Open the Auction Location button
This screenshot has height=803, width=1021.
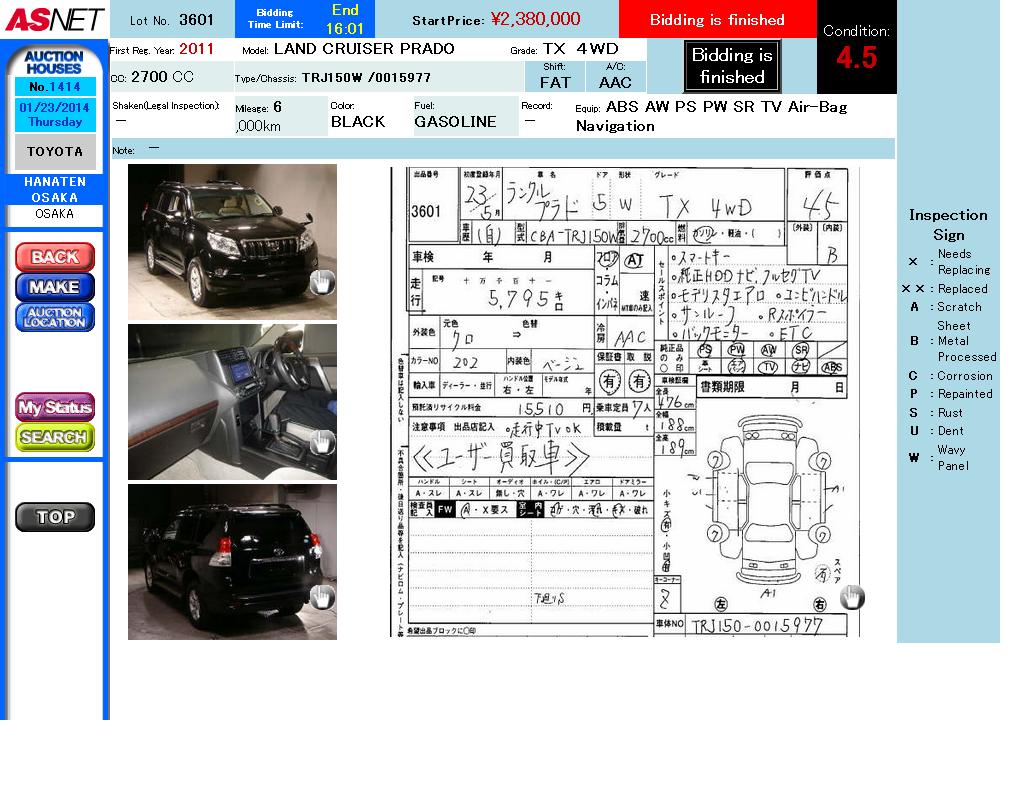[55, 317]
